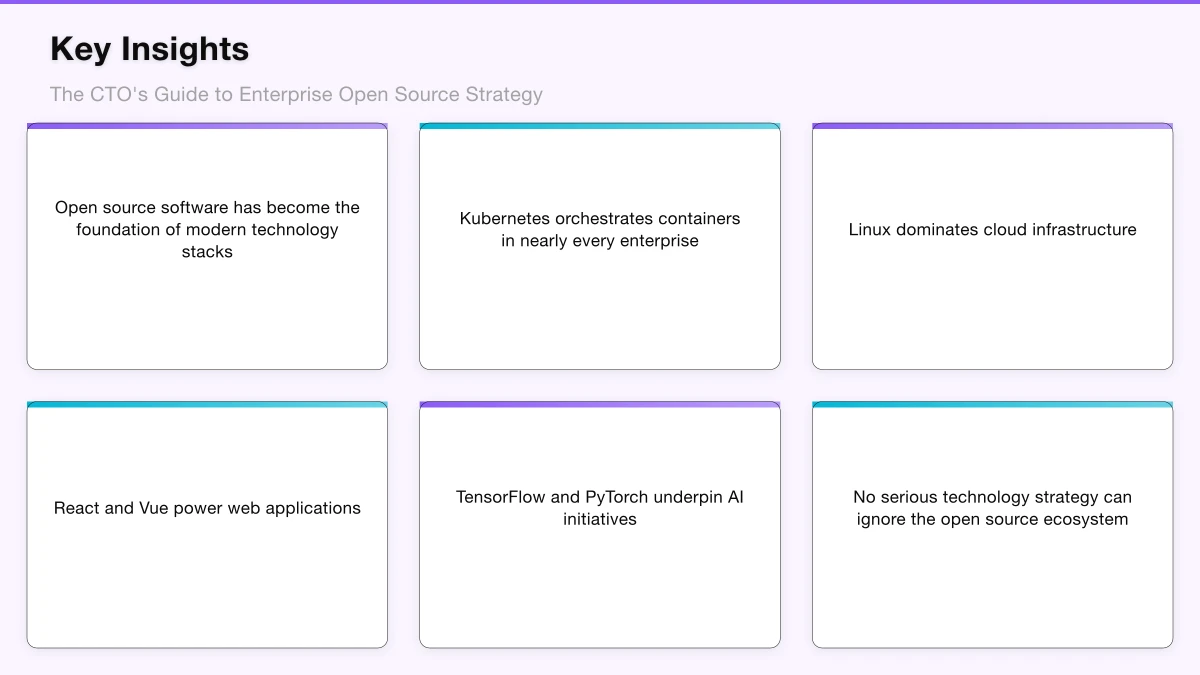Viewport: 1200px width, 675px height.
Task: Click the purple stripe along the slide's top edge
Action: click(600, 2)
